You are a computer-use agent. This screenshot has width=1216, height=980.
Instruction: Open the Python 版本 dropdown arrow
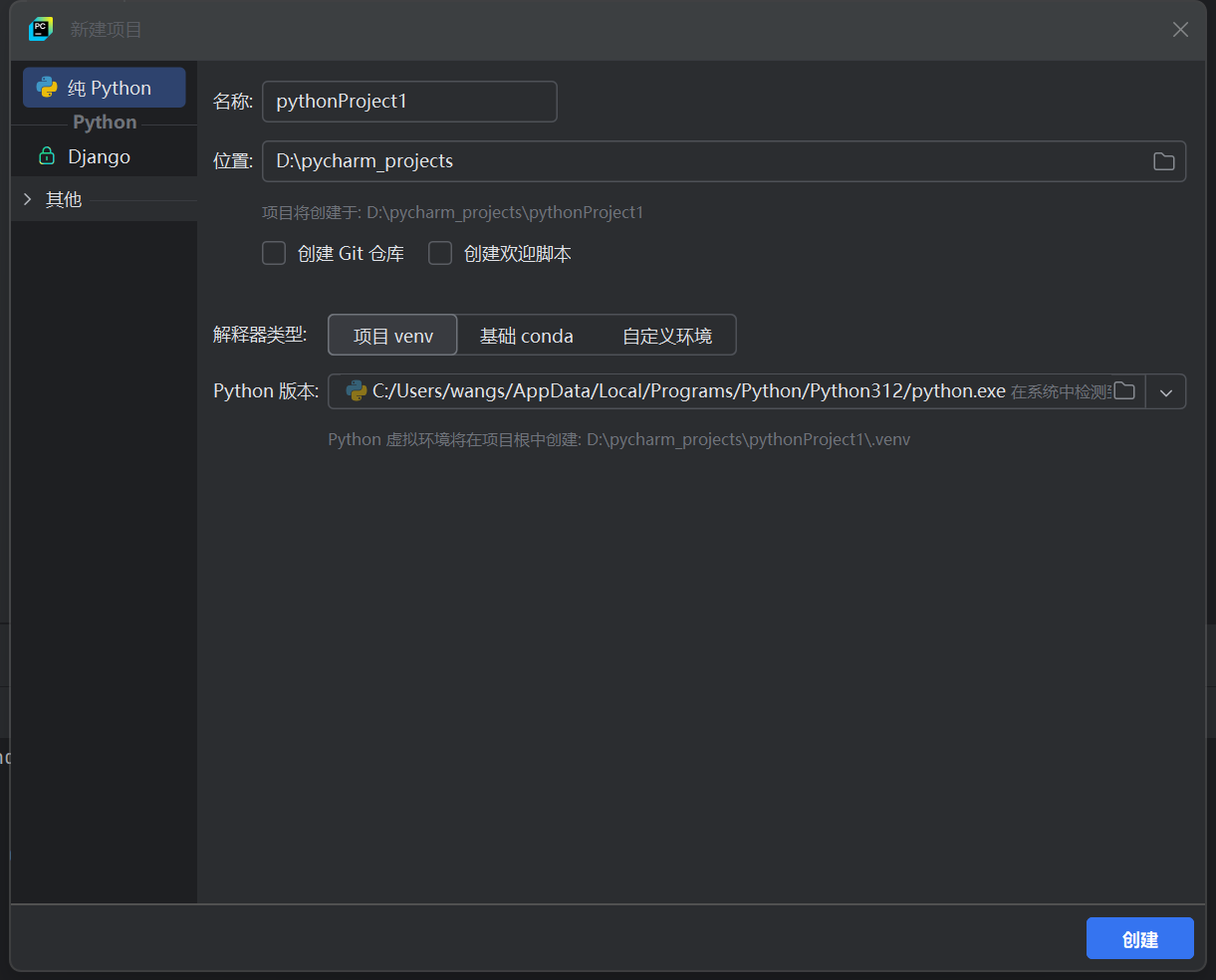pyautogui.click(x=1166, y=391)
